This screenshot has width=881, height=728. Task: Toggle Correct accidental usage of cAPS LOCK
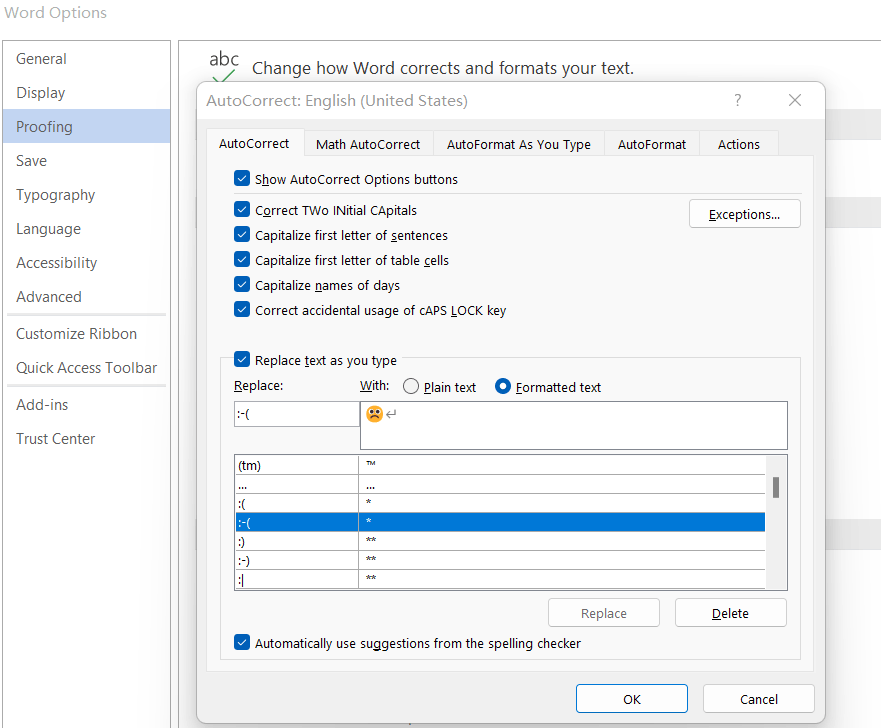(x=242, y=310)
